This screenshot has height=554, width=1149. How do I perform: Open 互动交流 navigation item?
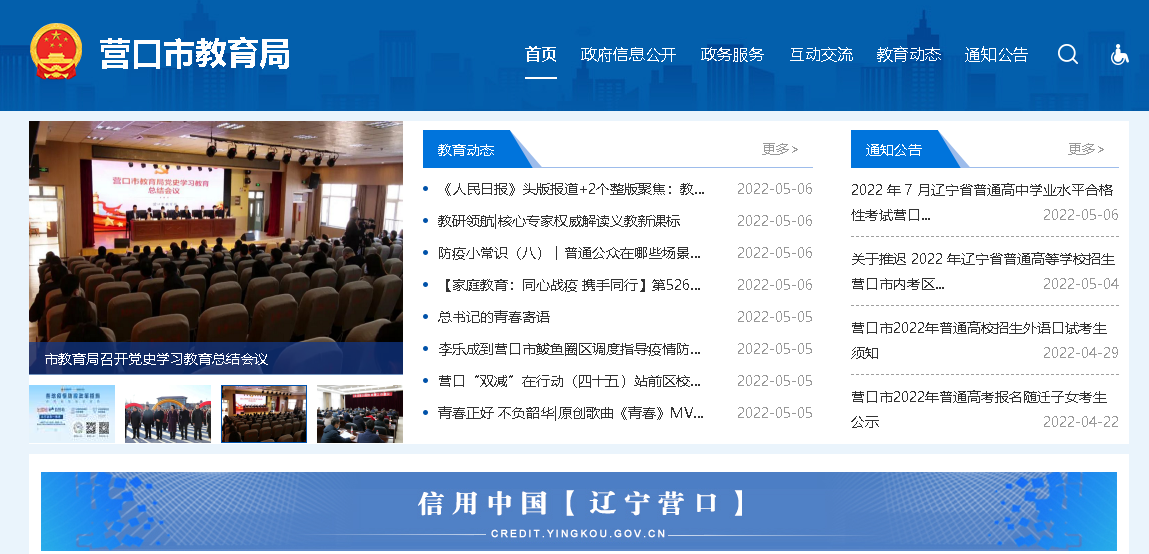coord(821,55)
